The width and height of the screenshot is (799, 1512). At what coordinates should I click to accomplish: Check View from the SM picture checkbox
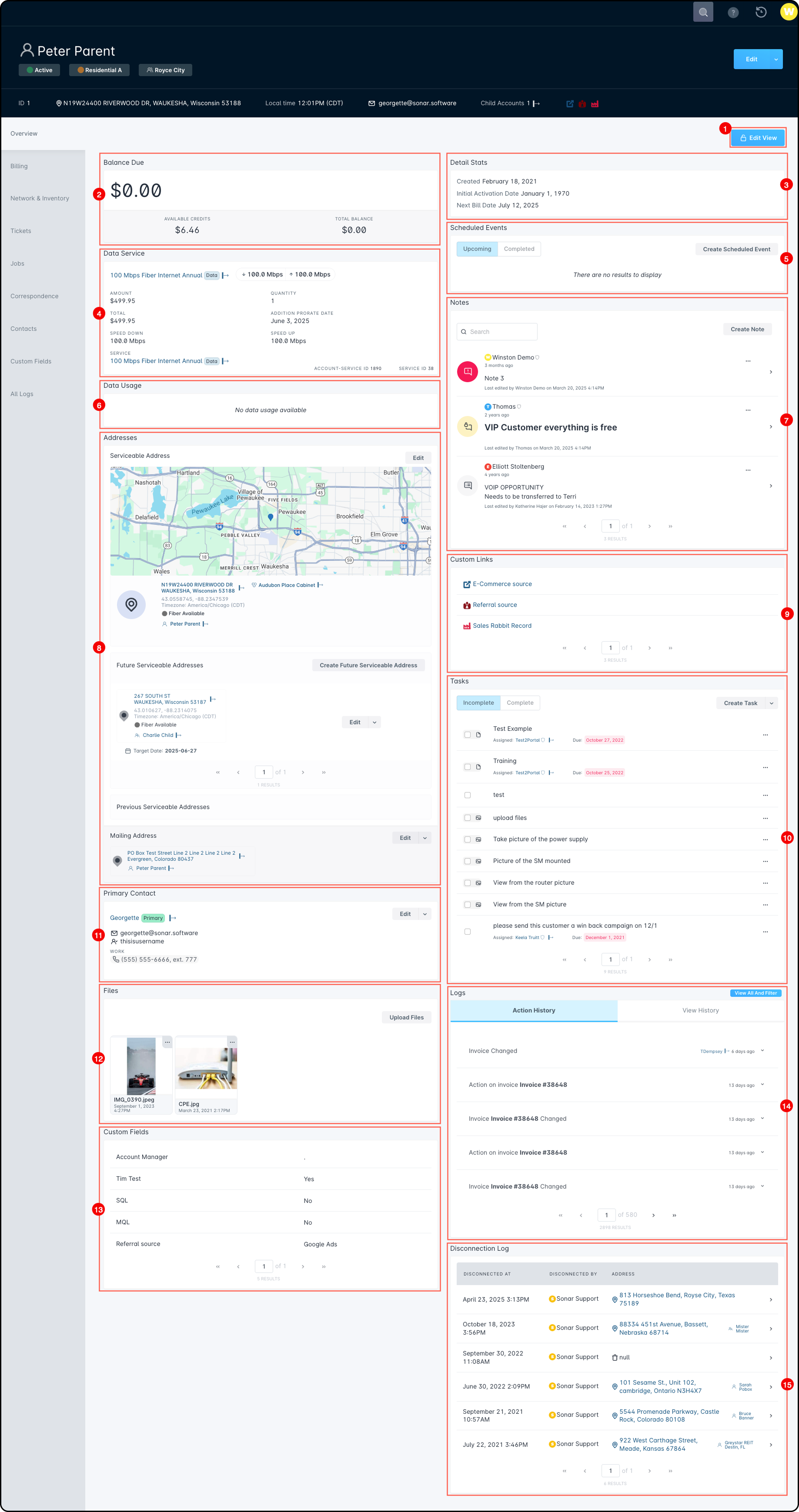(467, 905)
